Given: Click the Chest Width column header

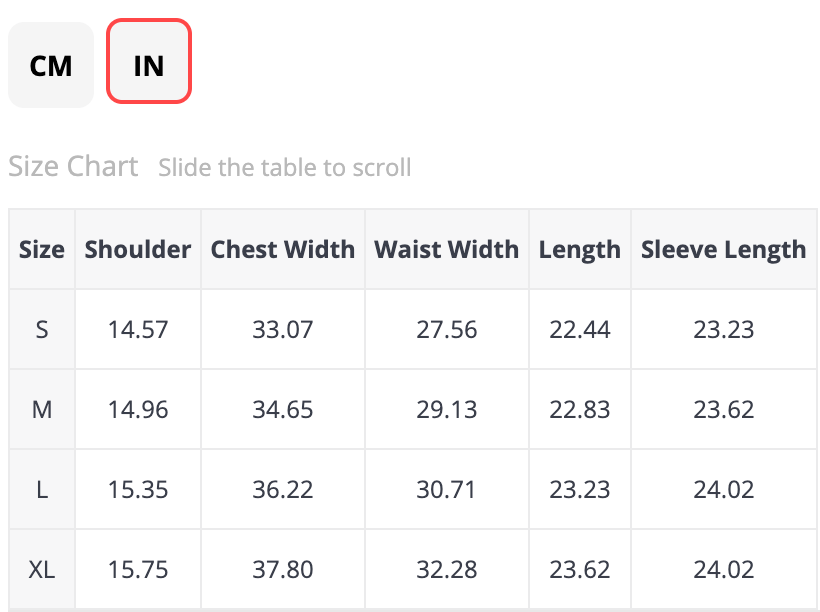Looking at the screenshot, I should pos(283,250).
